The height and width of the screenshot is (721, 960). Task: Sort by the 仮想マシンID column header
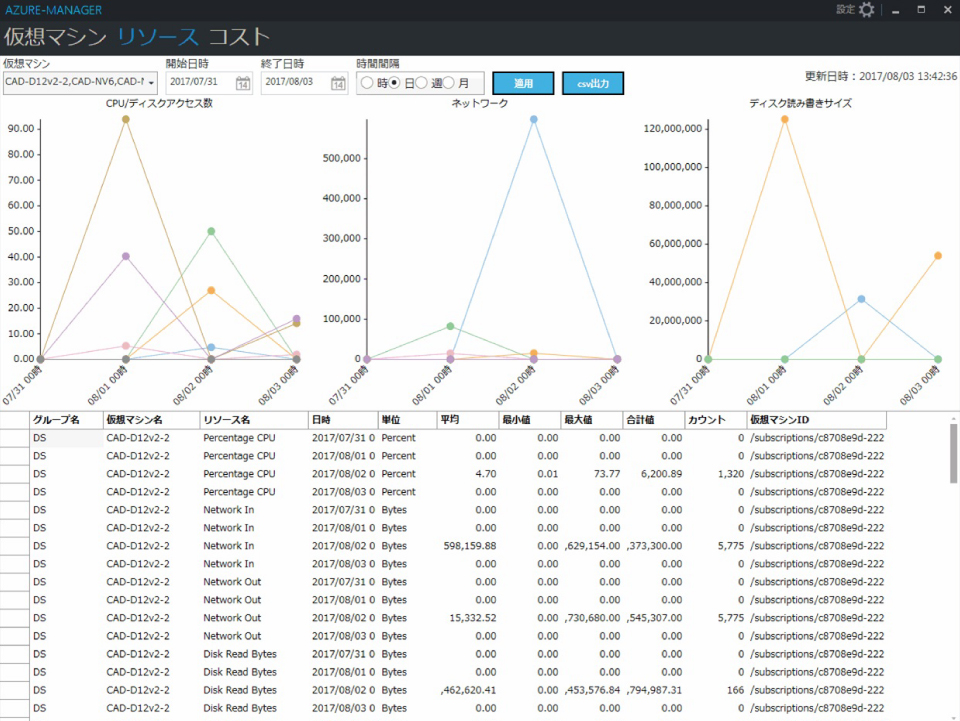[x=817, y=420]
